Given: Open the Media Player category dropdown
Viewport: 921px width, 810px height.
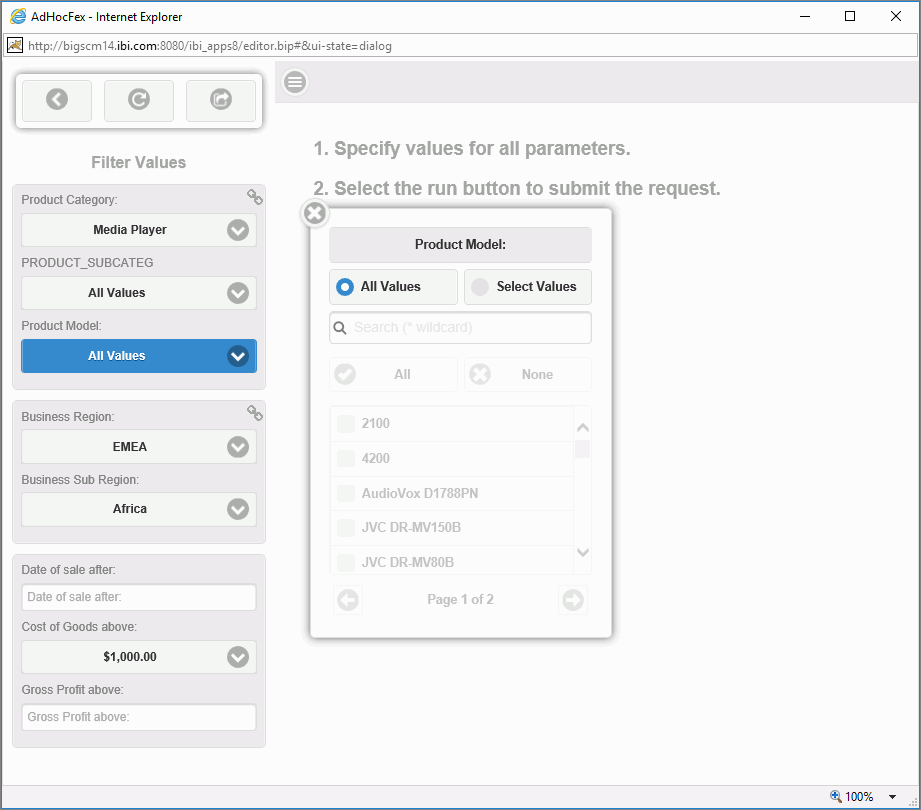Looking at the screenshot, I should tap(237, 230).
